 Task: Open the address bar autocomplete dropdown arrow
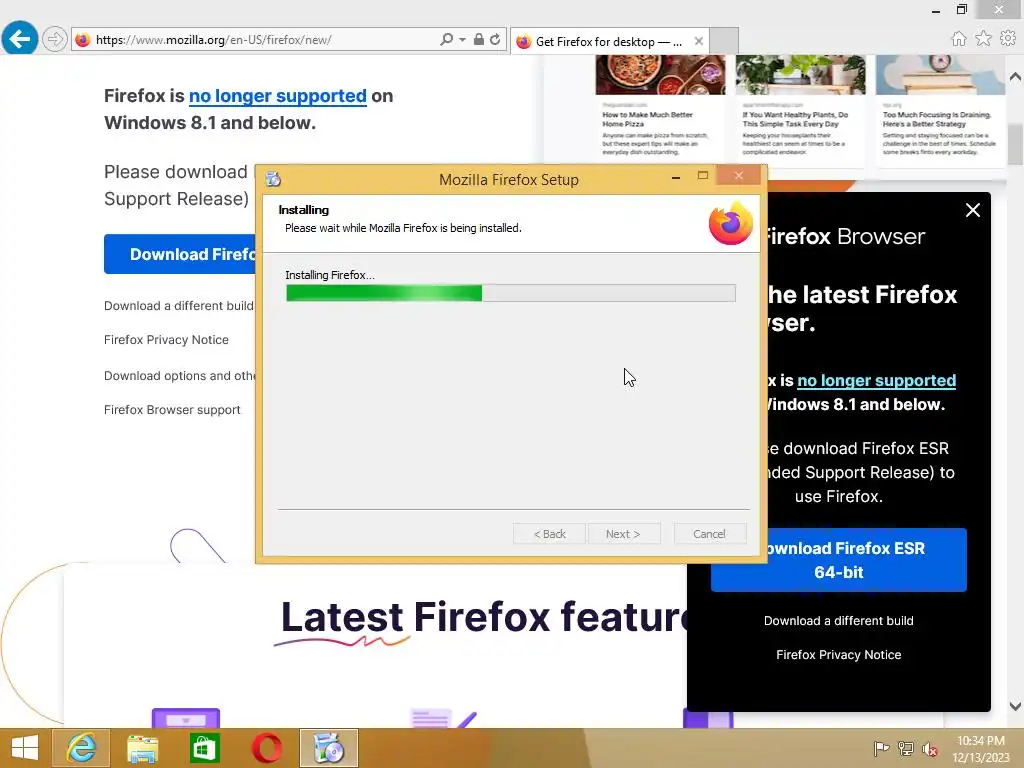pos(462,39)
